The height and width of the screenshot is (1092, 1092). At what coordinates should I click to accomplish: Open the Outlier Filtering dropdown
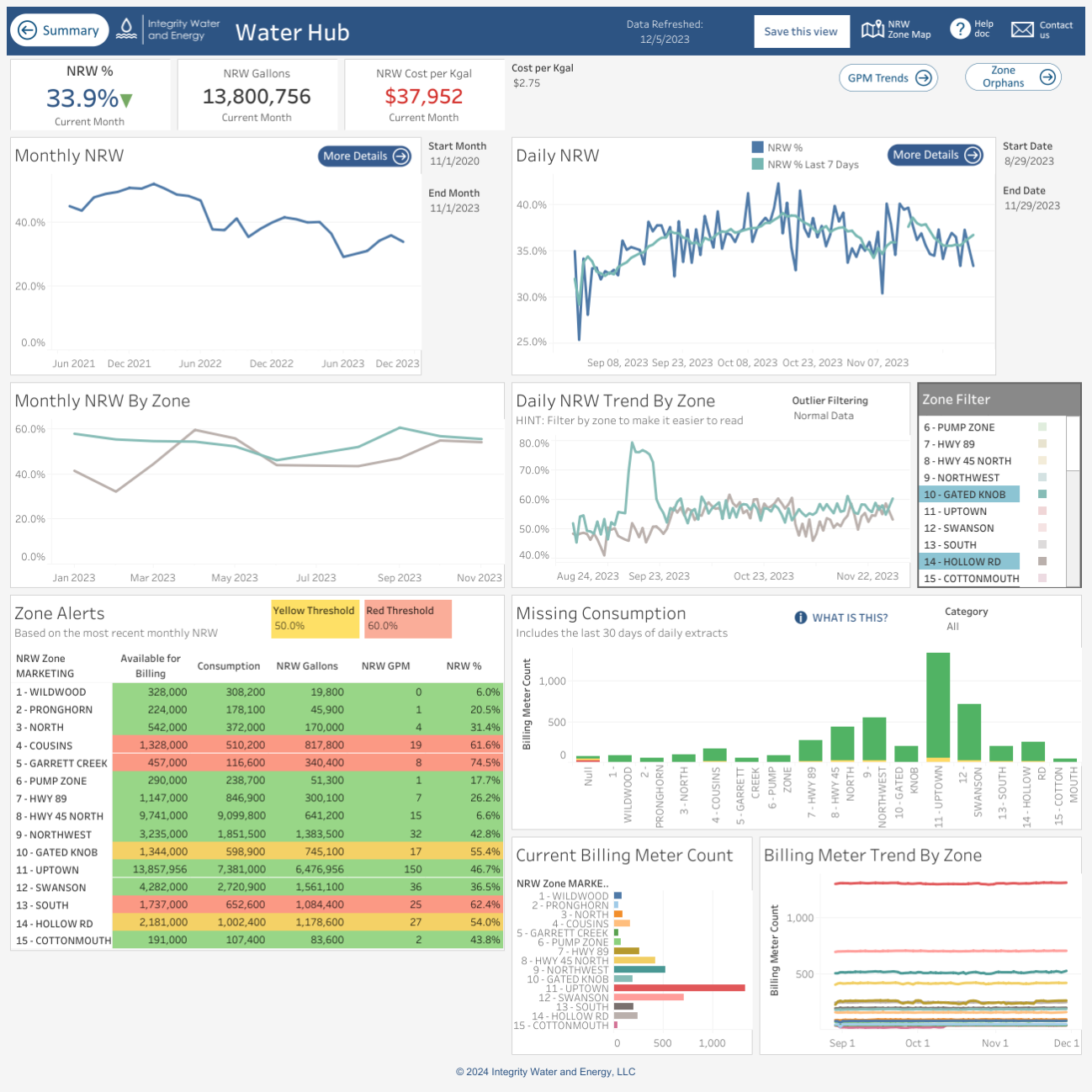tap(824, 416)
